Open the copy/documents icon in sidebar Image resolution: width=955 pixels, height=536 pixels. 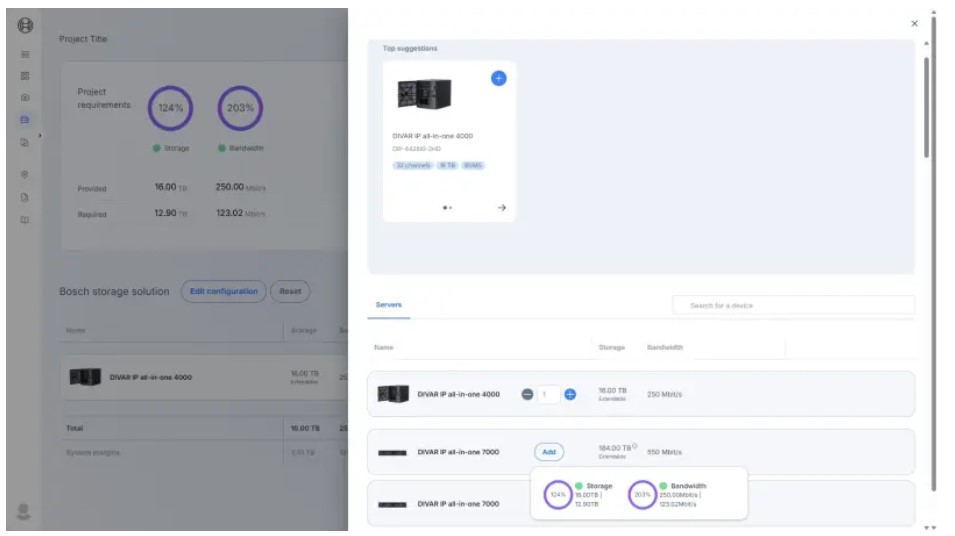click(25, 143)
